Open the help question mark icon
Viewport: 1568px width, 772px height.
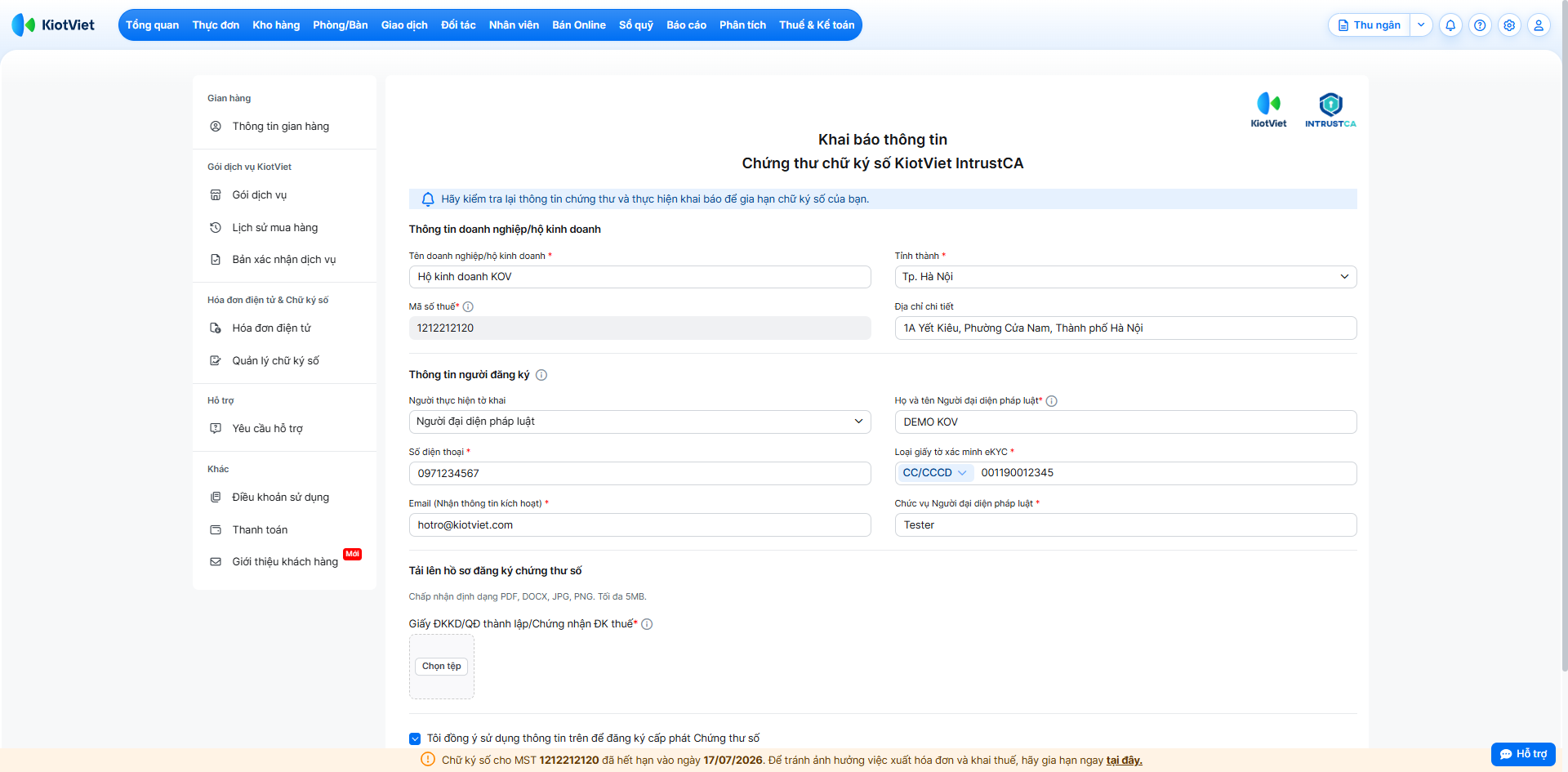[x=1480, y=25]
